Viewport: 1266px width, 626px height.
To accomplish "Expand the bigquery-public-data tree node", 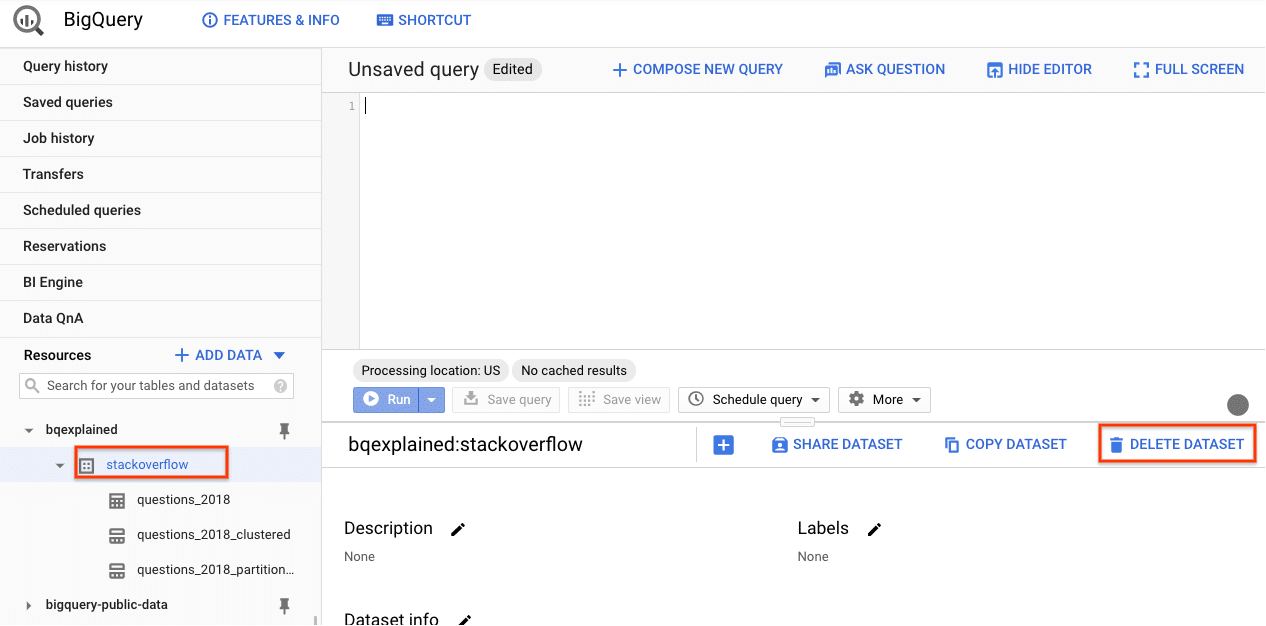I will tap(27, 604).
